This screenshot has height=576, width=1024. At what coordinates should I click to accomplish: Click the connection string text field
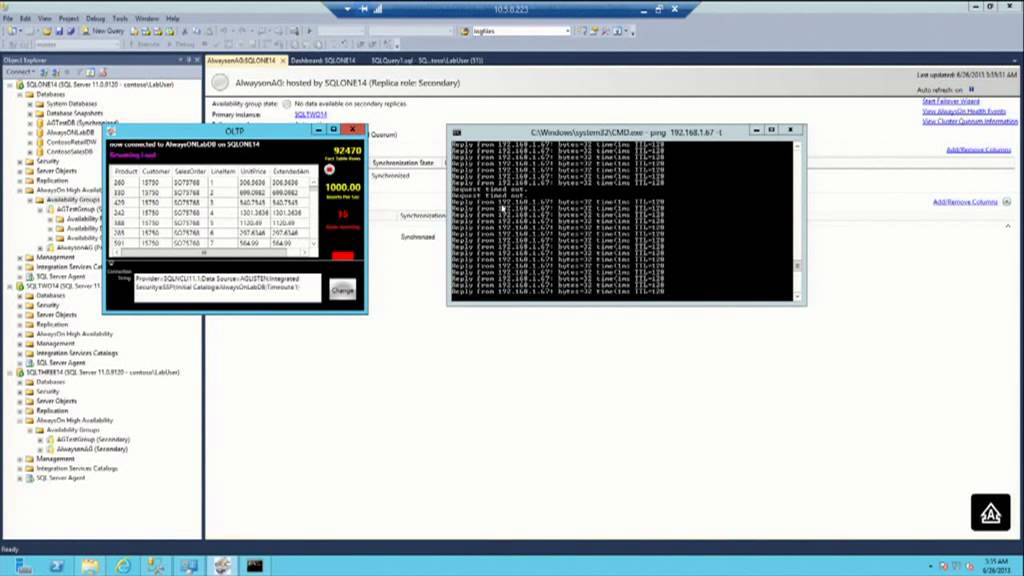(x=227, y=287)
